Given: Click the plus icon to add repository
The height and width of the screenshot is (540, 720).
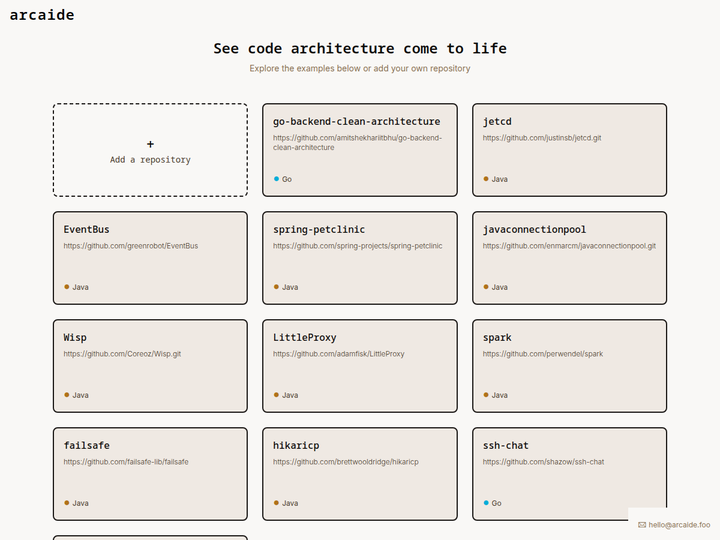Looking at the screenshot, I should 150,144.
